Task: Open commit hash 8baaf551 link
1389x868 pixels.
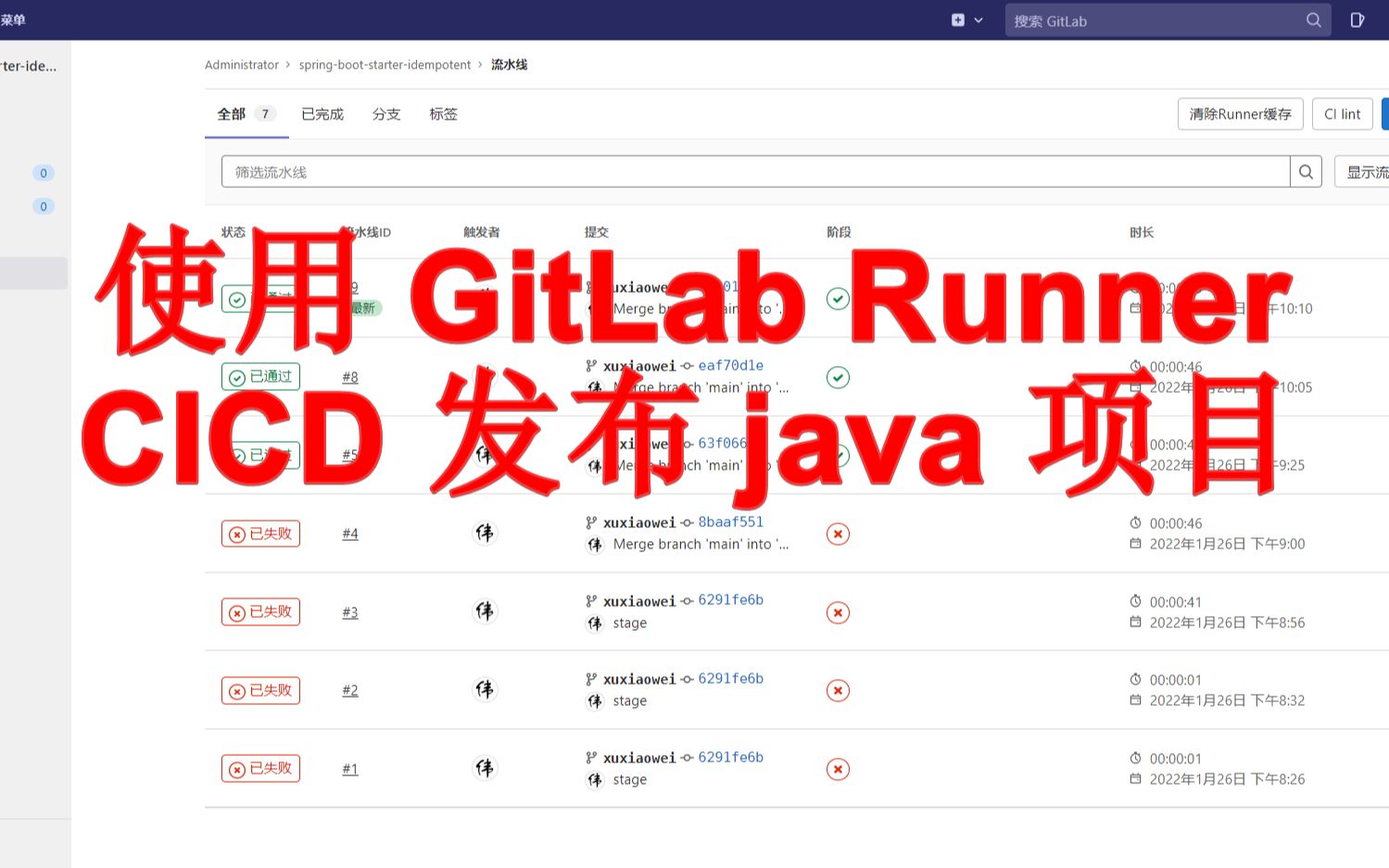Action: (x=731, y=522)
